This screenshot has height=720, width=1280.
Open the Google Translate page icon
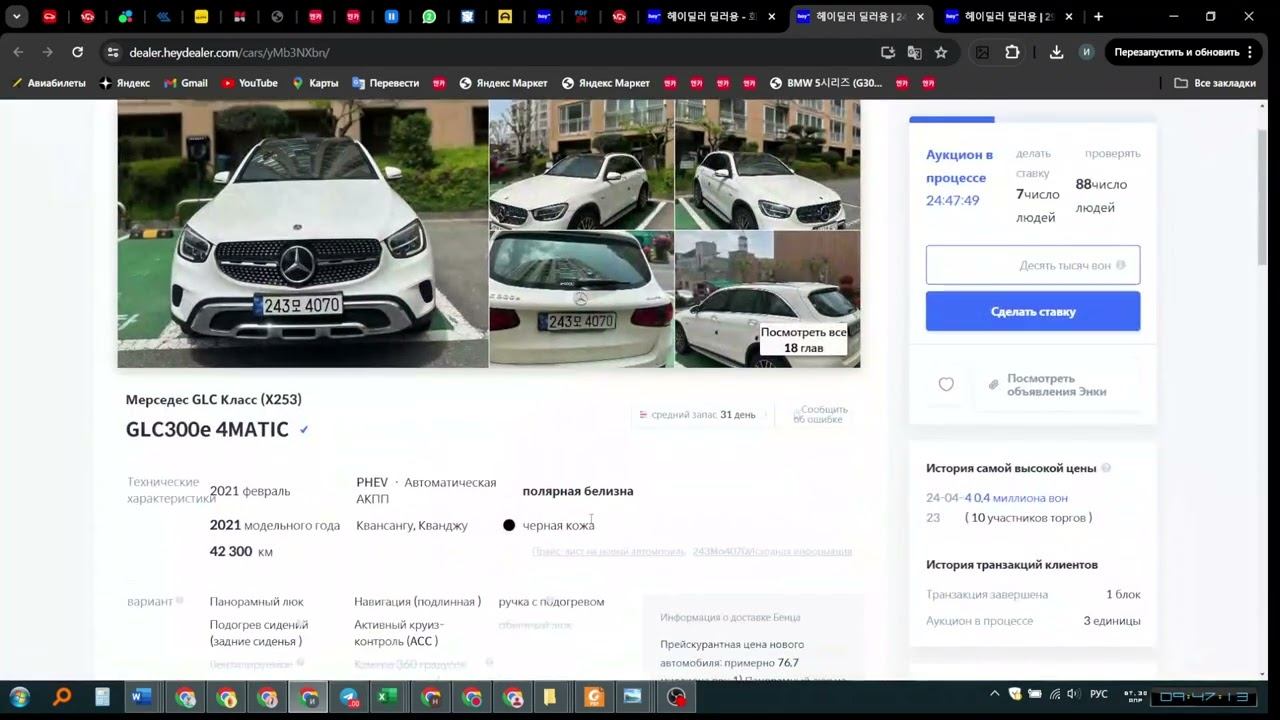(914, 52)
